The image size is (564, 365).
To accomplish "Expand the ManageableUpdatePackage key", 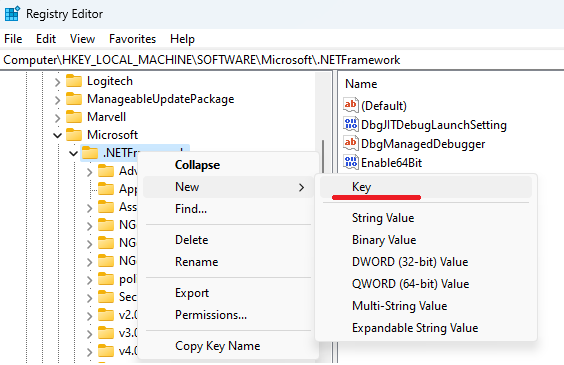I will [58, 100].
